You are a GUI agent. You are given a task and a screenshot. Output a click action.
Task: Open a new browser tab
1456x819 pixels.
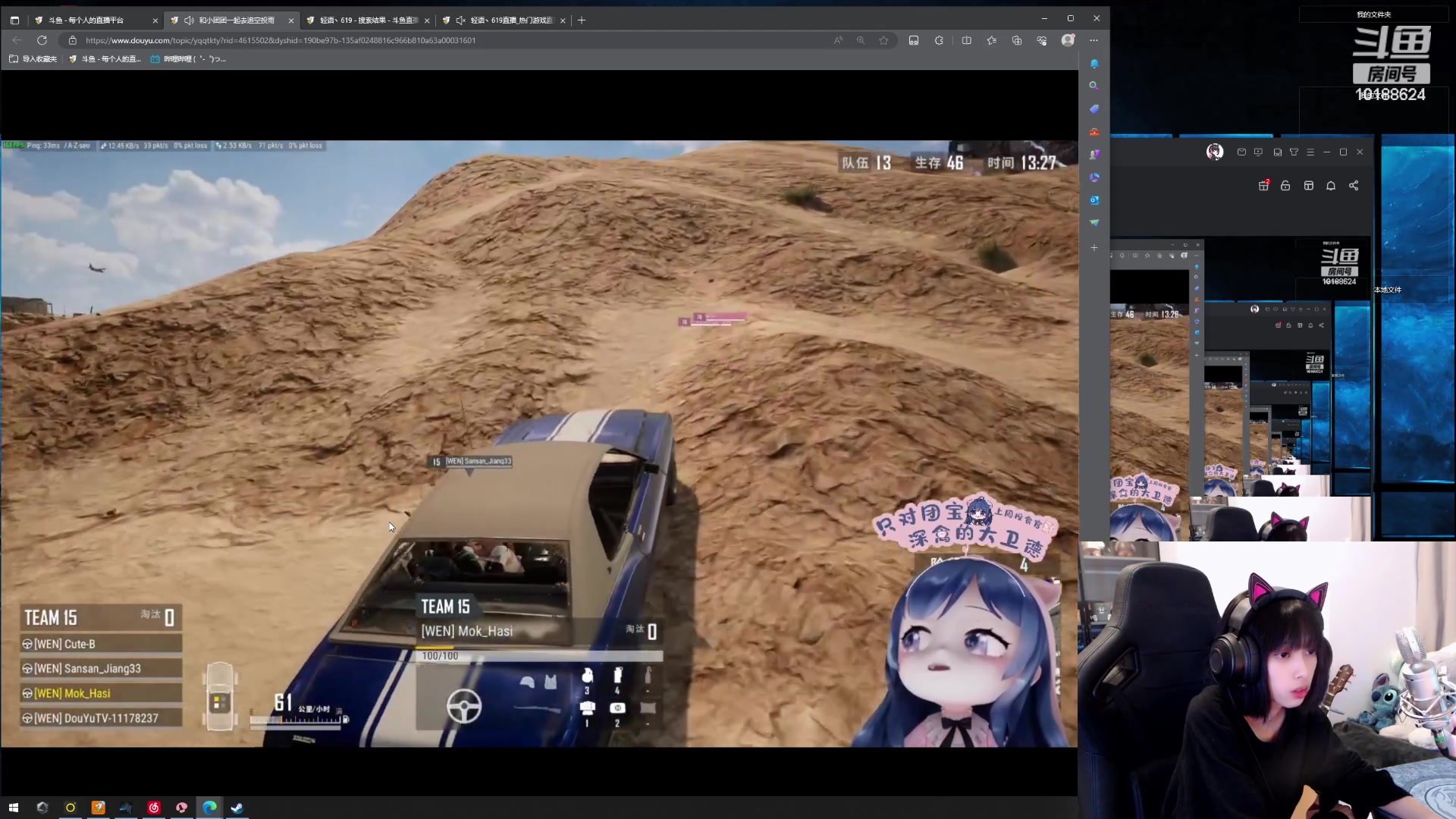[582, 20]
